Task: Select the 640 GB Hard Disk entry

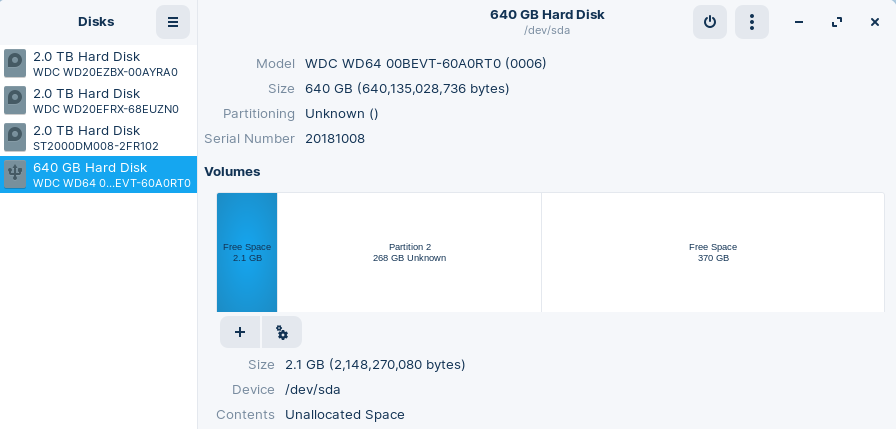Action: [98, 174]
